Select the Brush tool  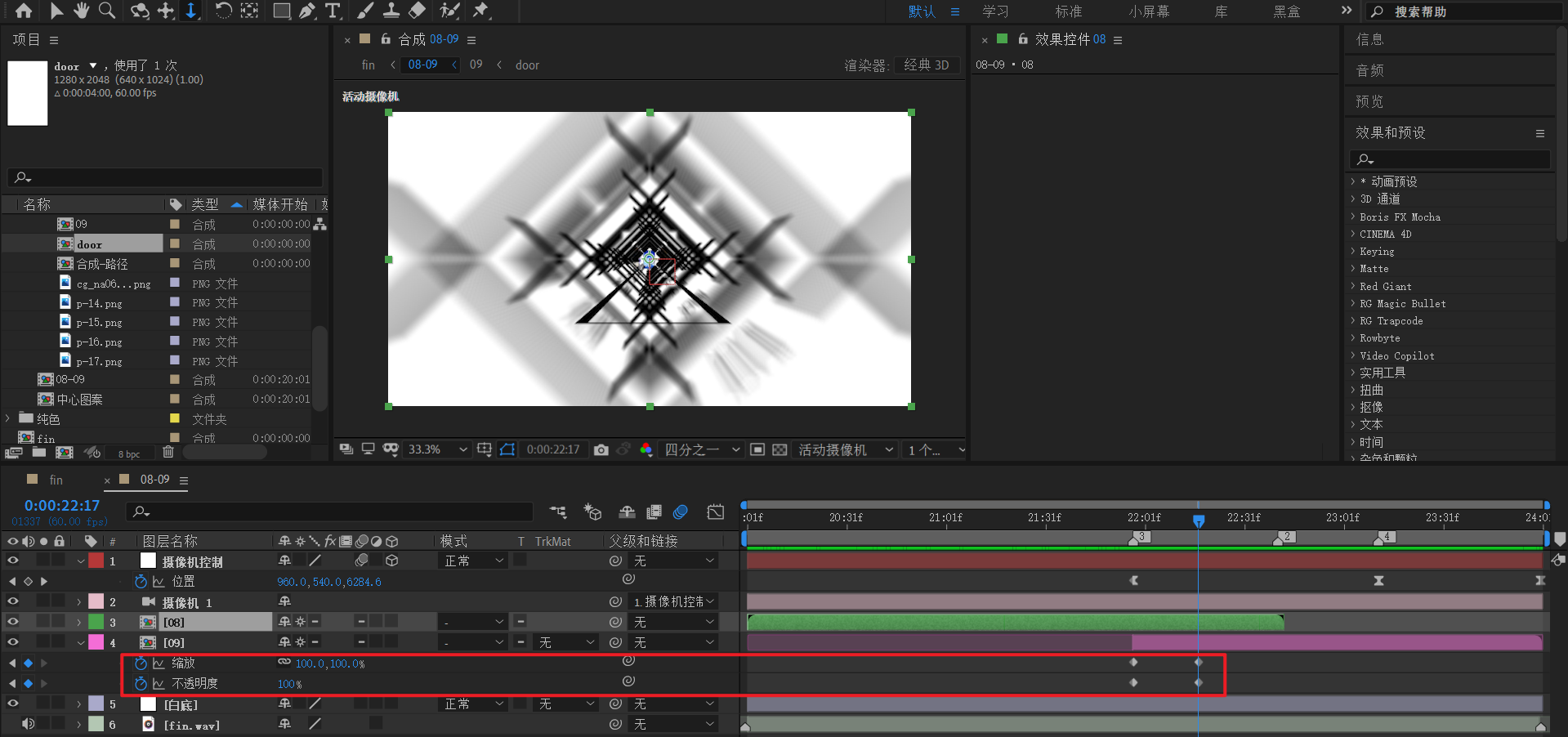pos(365,11)
